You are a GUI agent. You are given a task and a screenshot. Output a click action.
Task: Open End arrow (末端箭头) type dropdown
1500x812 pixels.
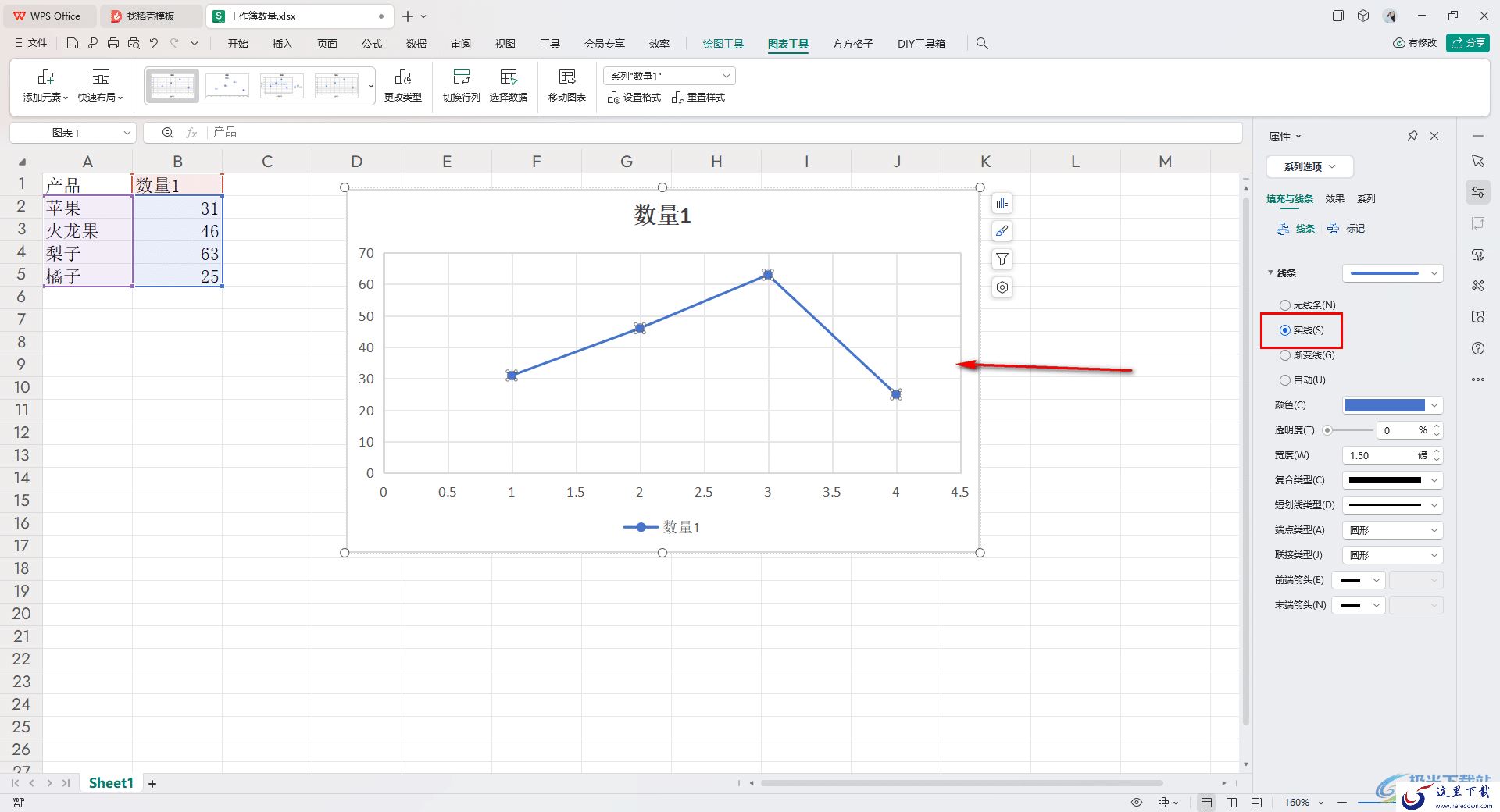pyautogui.click(x=1359, y=605)
